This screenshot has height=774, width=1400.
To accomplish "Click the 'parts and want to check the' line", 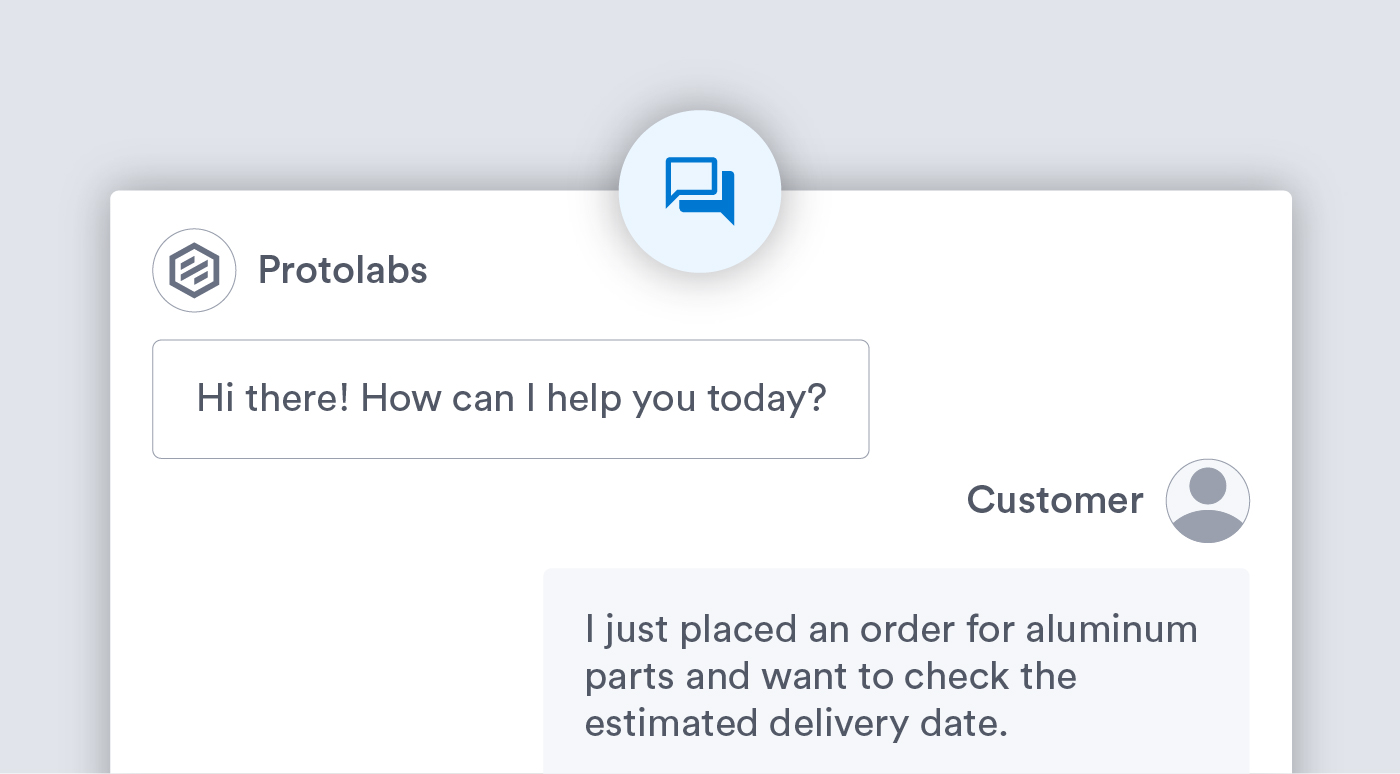I will 830,677.
